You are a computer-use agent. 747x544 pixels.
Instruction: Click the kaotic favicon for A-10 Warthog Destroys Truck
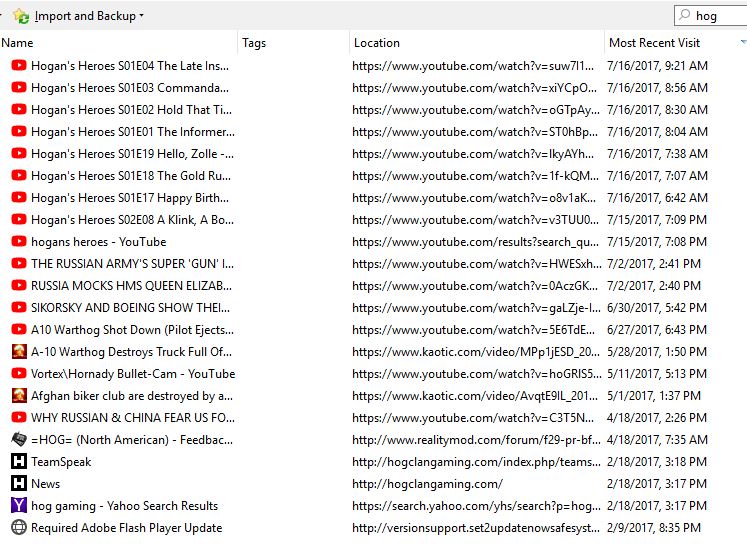coord(19,351)
